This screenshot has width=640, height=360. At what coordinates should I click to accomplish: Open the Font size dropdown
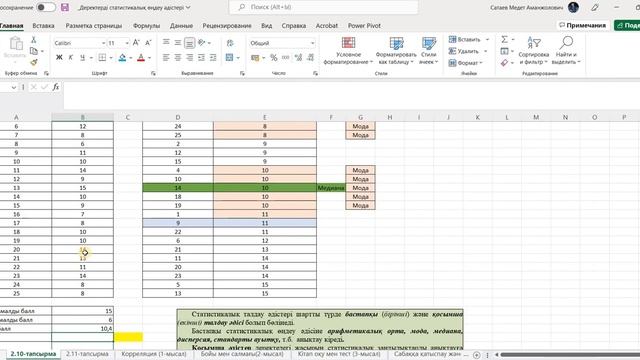click(127, 43)
